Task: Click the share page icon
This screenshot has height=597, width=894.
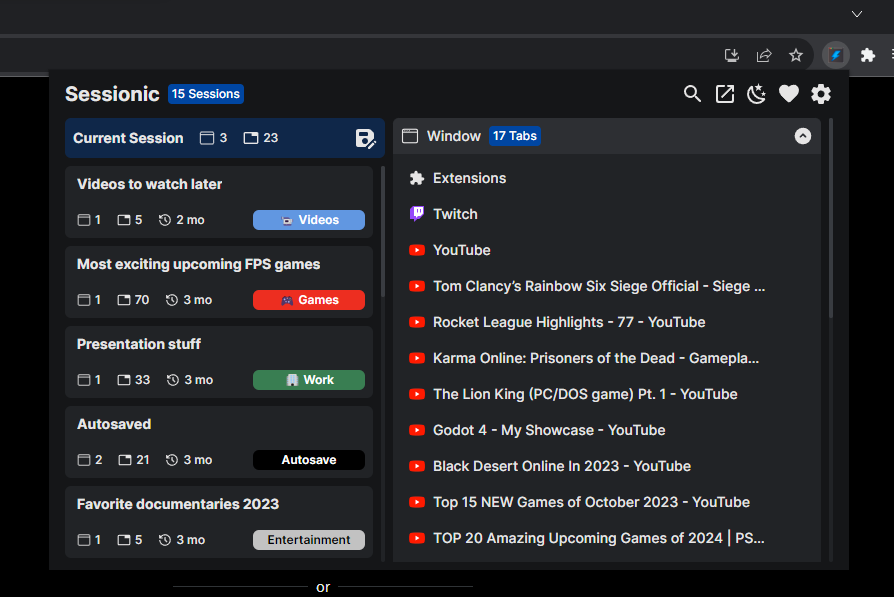Action: click(763, 55)
